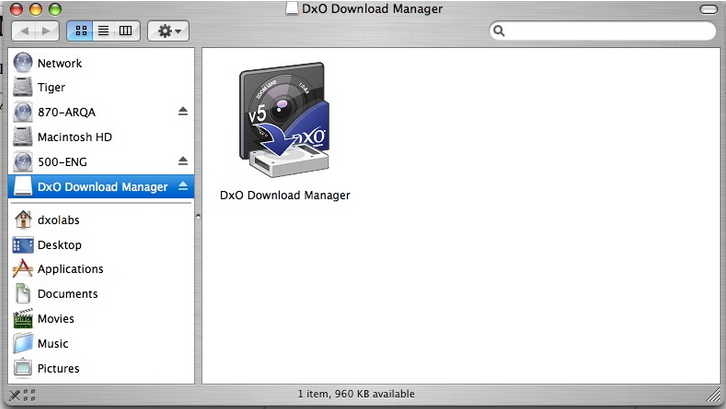Open the Movies folder
The image size is (726, 409).
pos(55,319)
